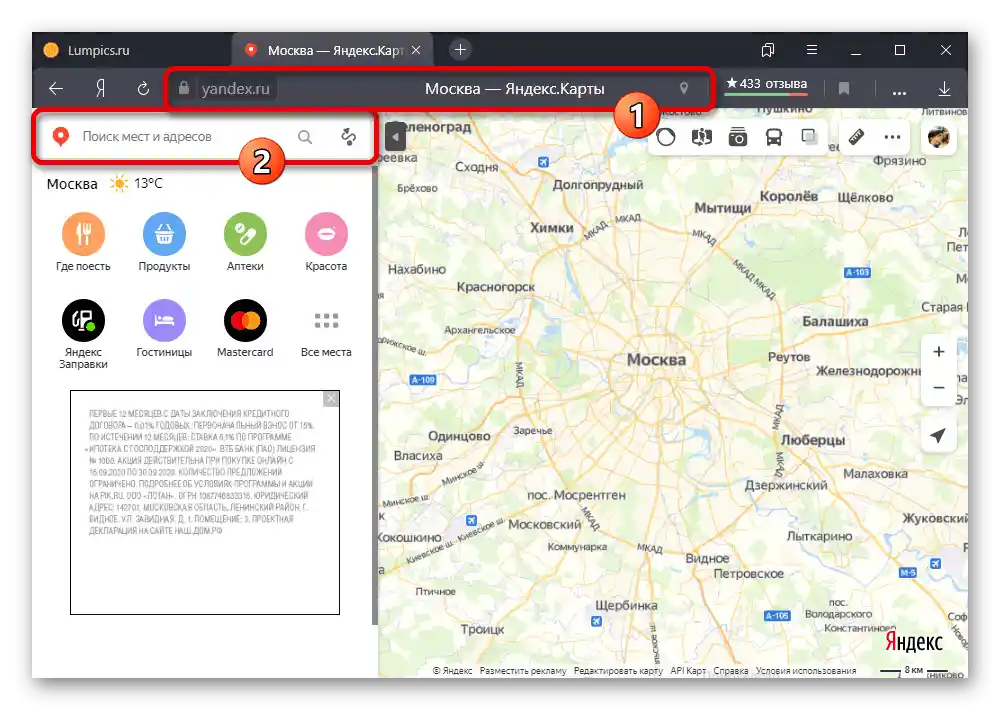1000x710 pixels.
Task: Click the Красногорск label on the map
Action: tap(496, 287)
